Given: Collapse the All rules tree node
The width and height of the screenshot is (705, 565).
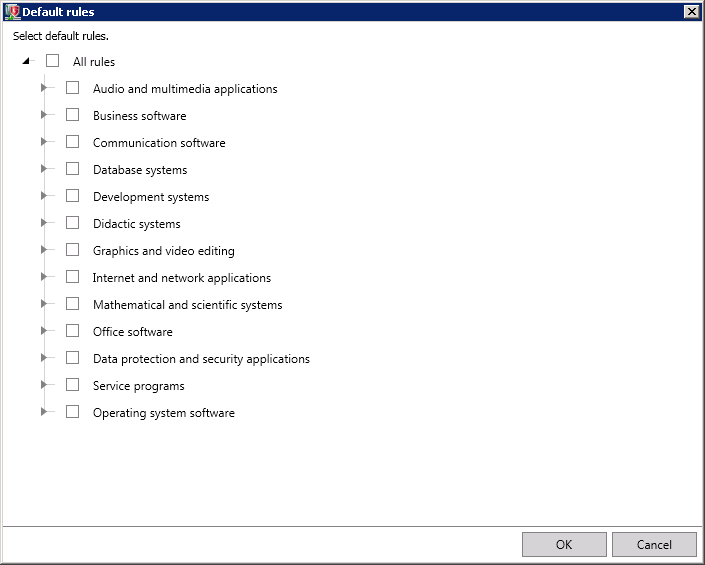Looking at the screenshot, I should coord(26,61).
